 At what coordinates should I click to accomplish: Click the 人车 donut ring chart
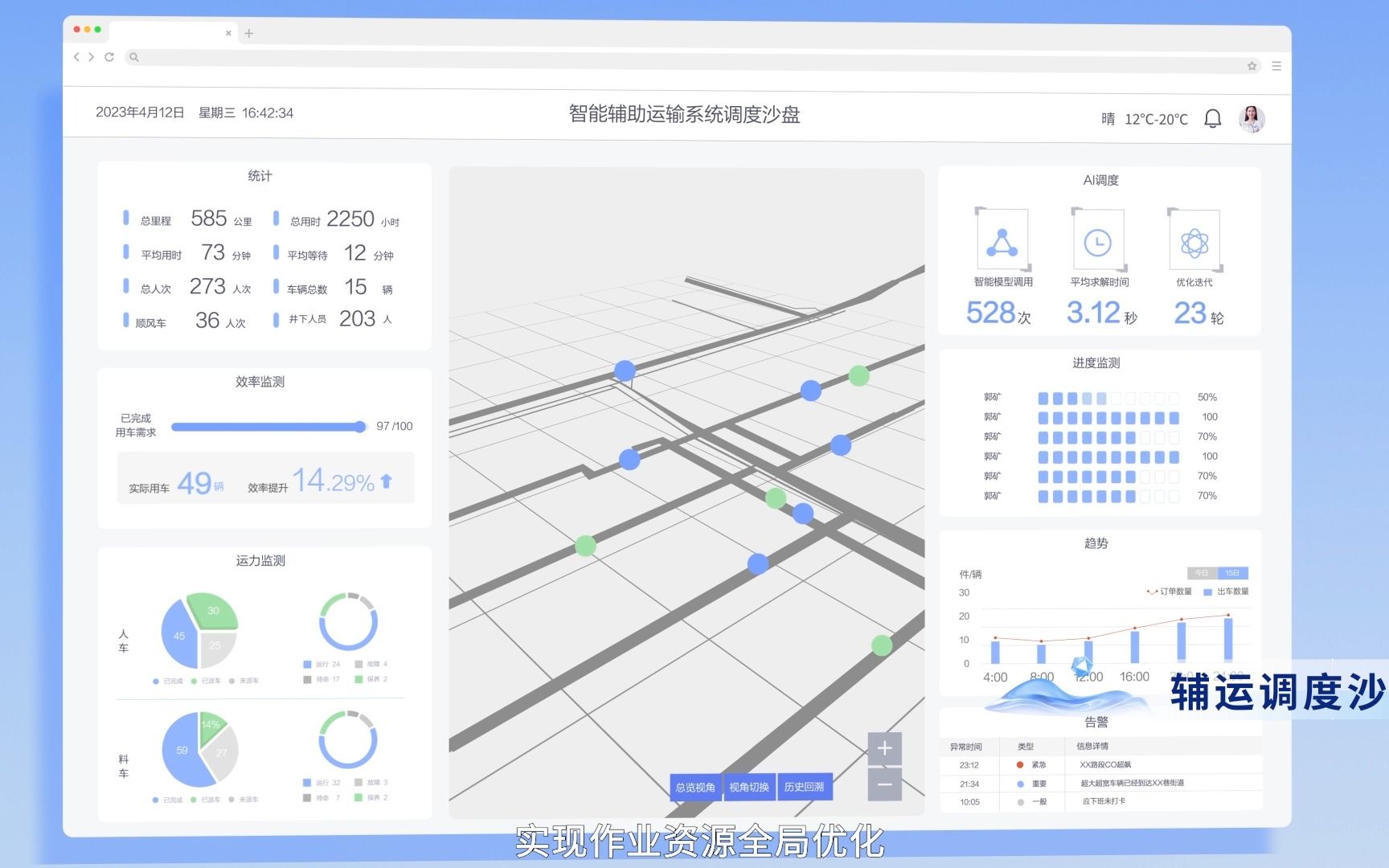(348, 621)
